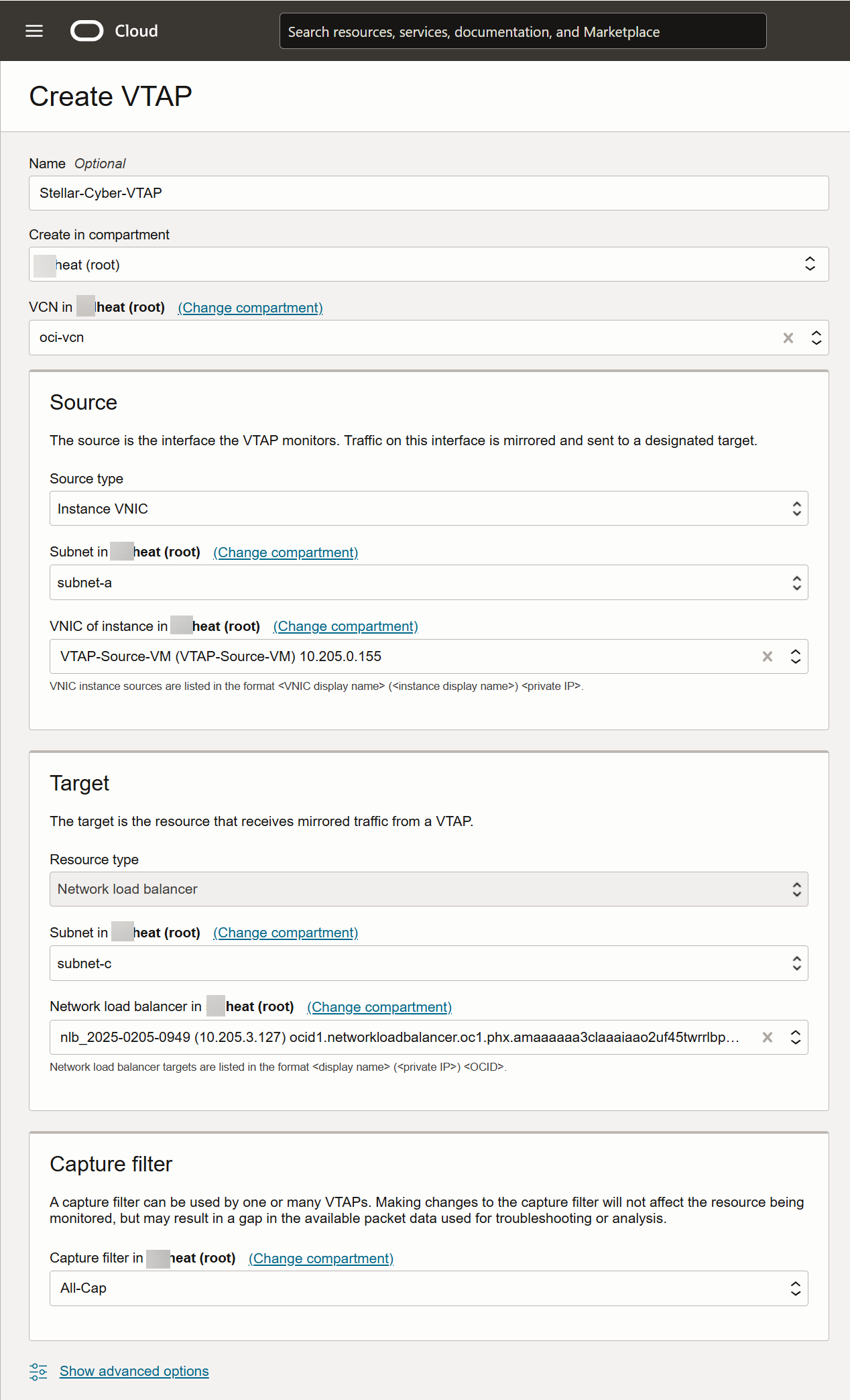
Task: Expand the subnet-c target subnet dropdown
Action: [x=796, y=964]
